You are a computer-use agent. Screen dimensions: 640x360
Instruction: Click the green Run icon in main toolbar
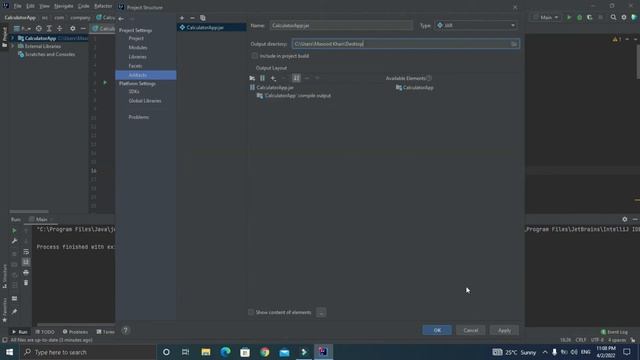pyautogui.click(x=569, y=18)
